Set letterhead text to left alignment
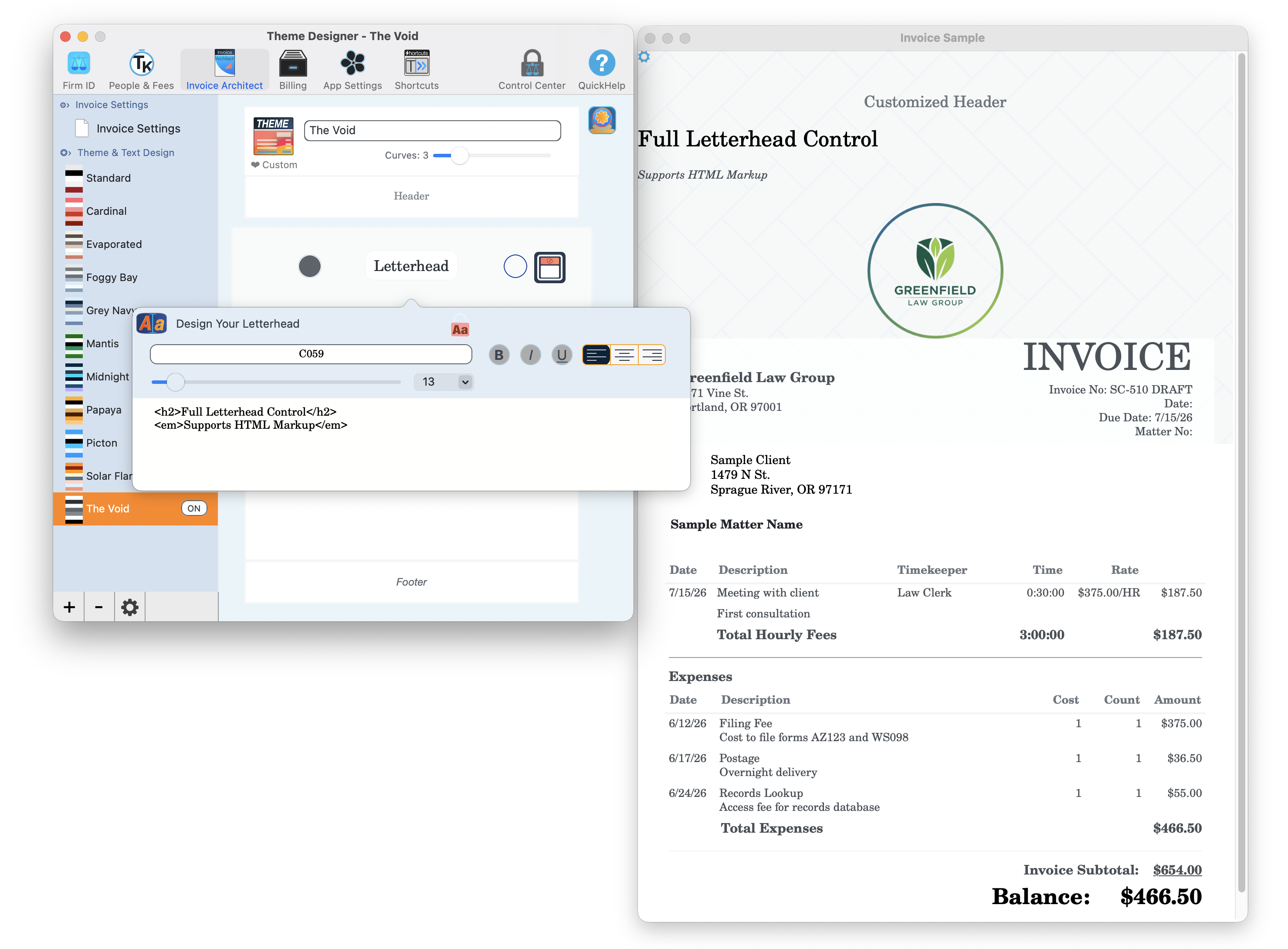 597,355
